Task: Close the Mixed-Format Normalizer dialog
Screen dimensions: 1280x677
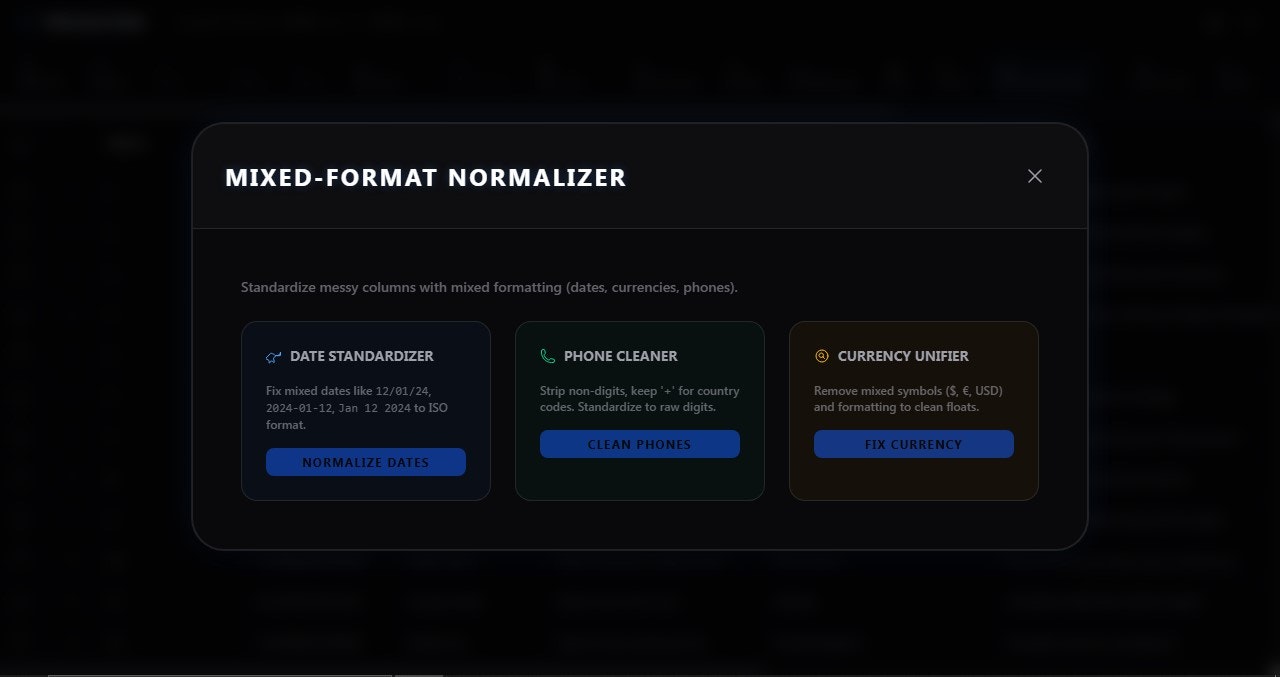Action: coord(1034,176)
